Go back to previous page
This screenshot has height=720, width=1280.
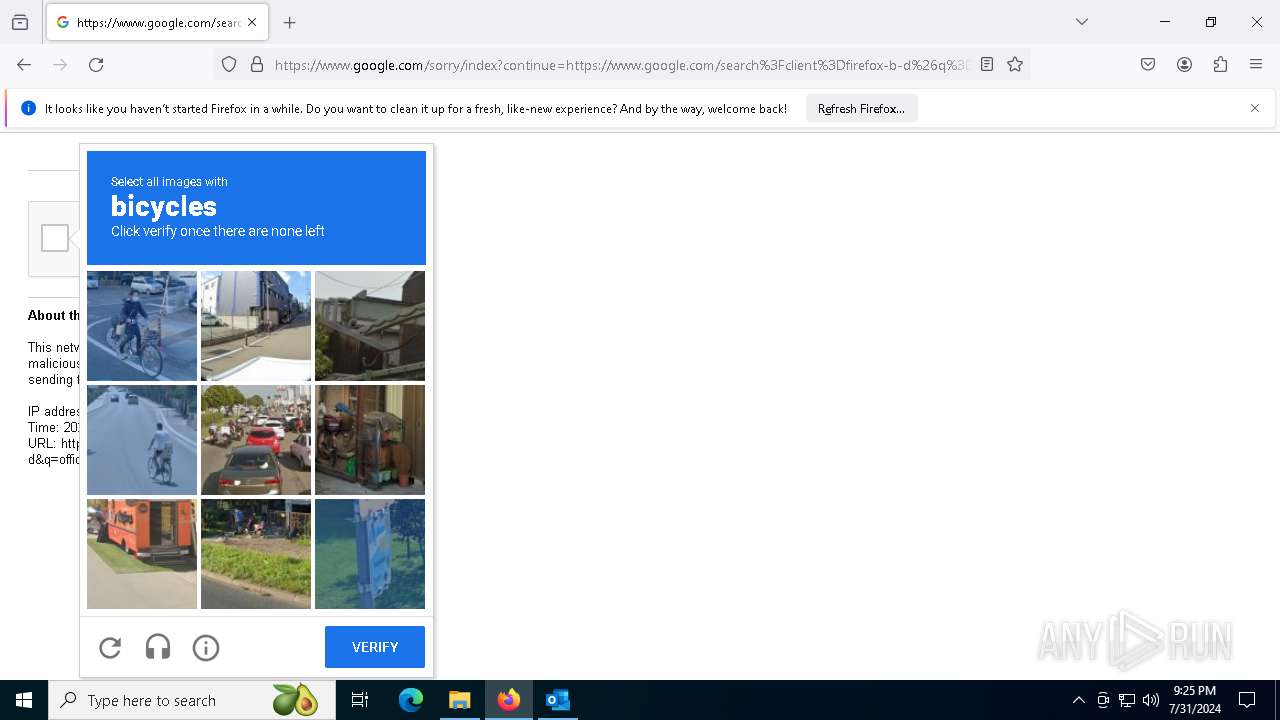click(x=24, y=65)
